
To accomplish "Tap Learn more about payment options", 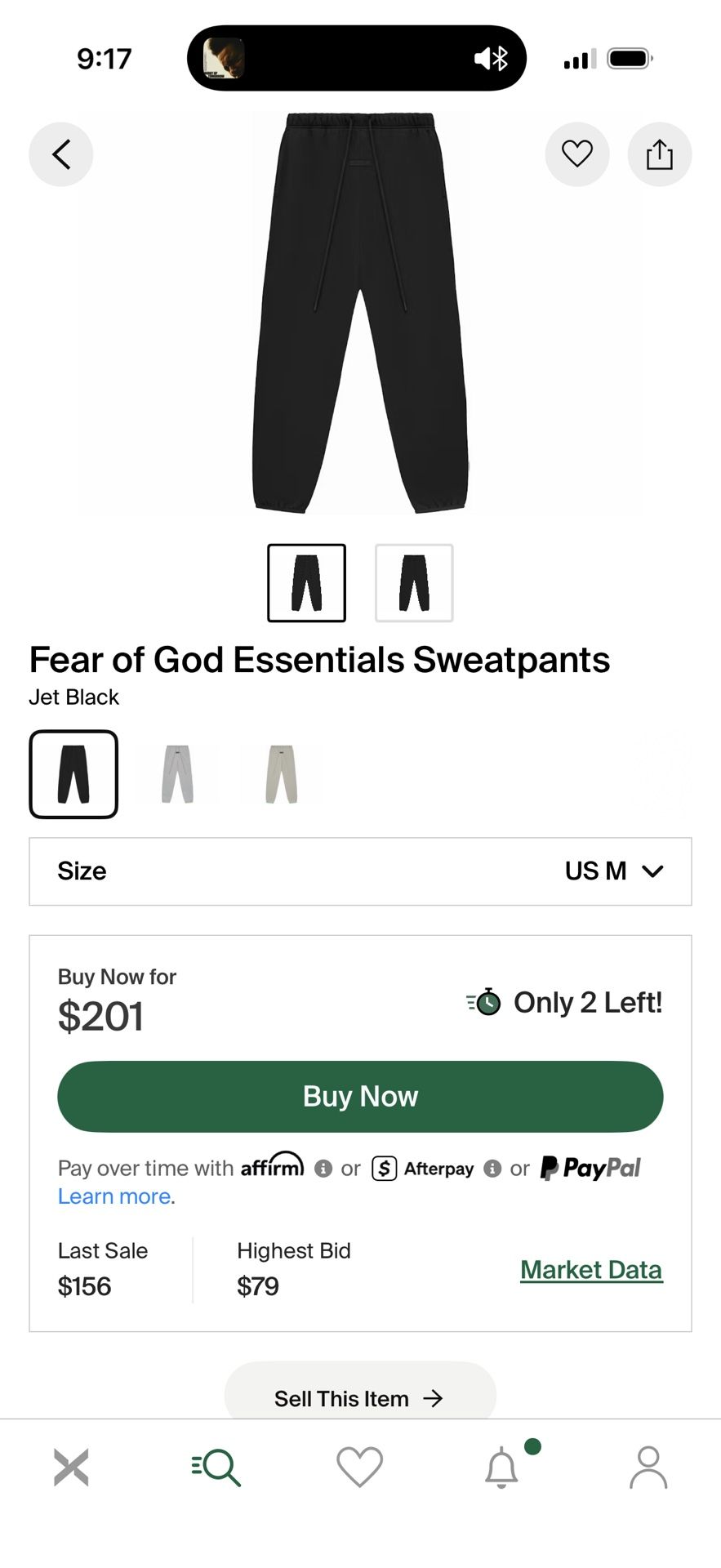I will (x=113, y=1196).
